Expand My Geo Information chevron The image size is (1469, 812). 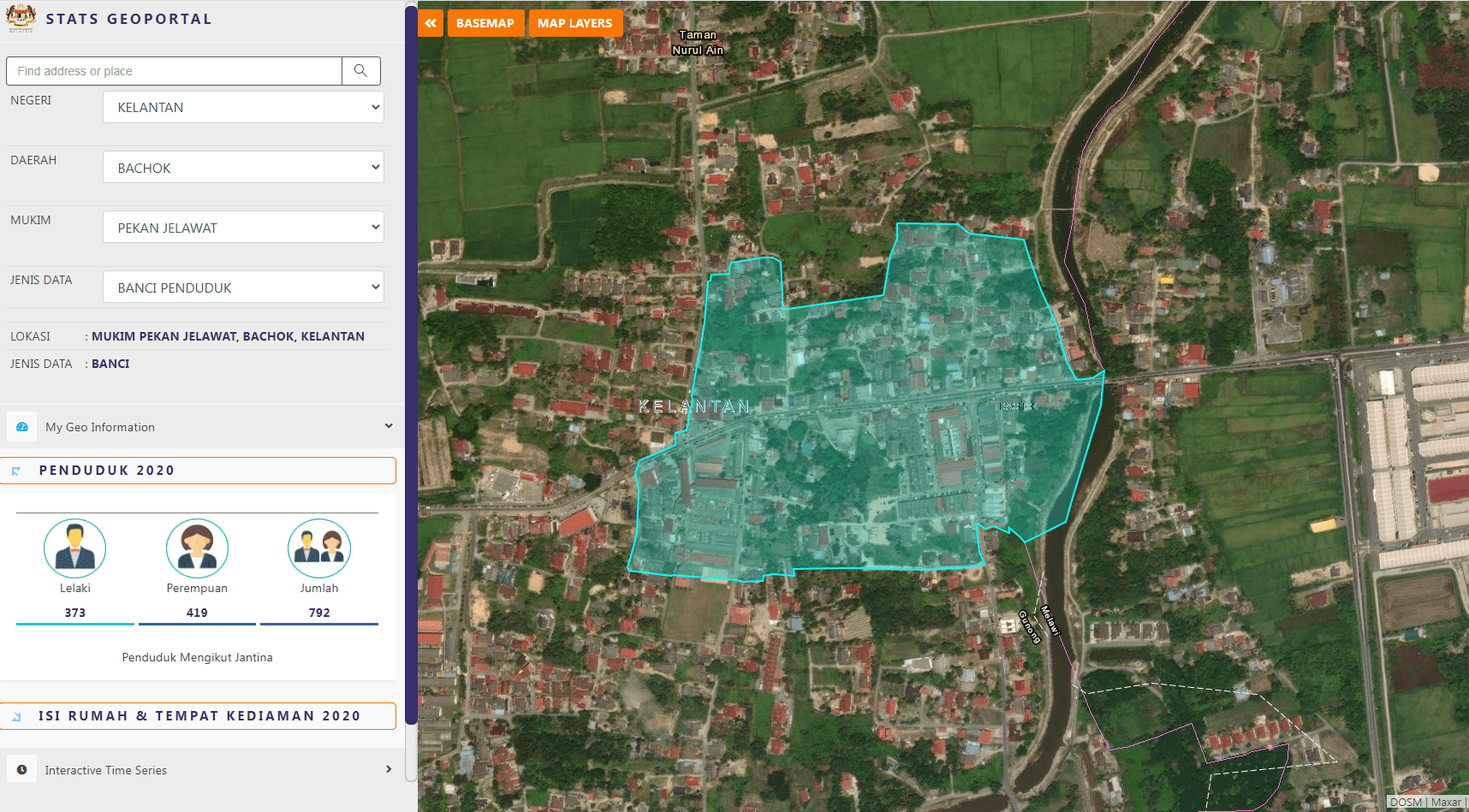(389, 426)
